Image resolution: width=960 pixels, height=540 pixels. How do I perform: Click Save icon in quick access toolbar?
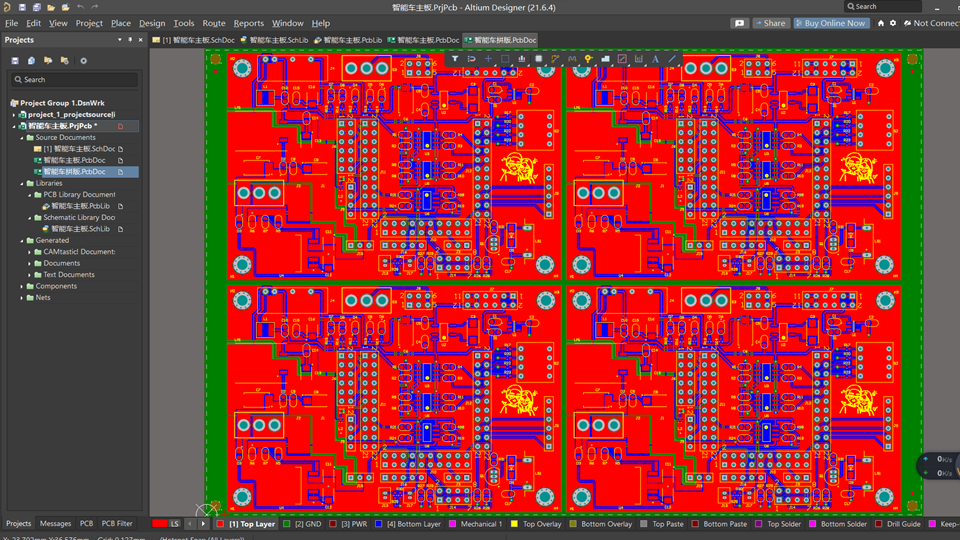click(22, 7)
